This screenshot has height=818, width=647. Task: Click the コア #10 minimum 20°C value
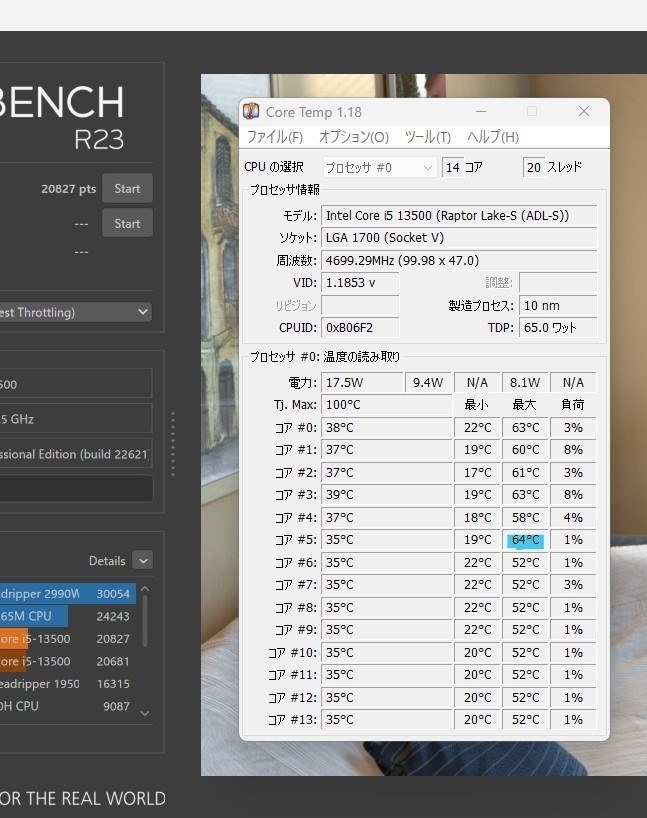[477, 653]
